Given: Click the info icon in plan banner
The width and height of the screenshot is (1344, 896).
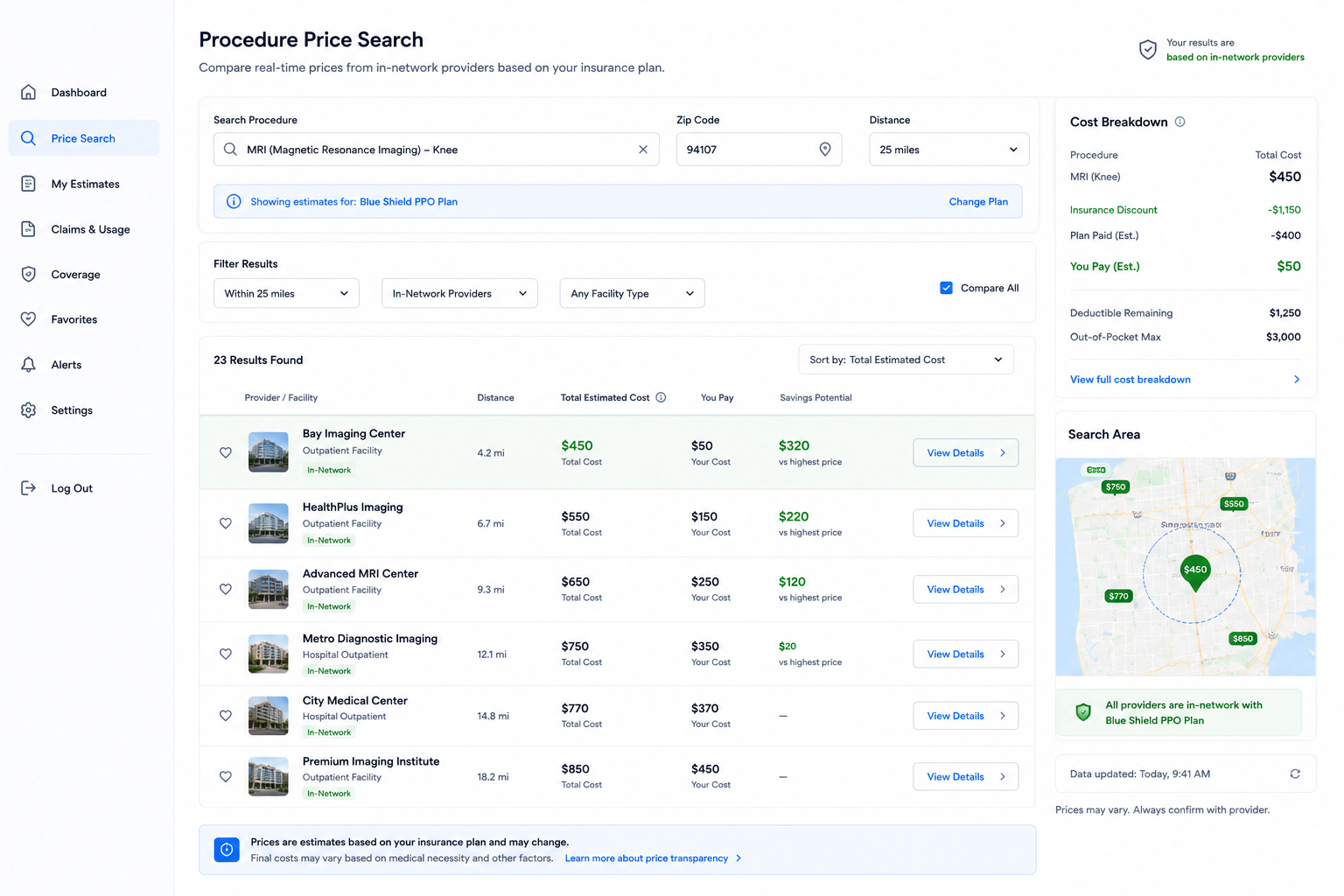Looking at the screenshot, I should click(x=234, y=201).
